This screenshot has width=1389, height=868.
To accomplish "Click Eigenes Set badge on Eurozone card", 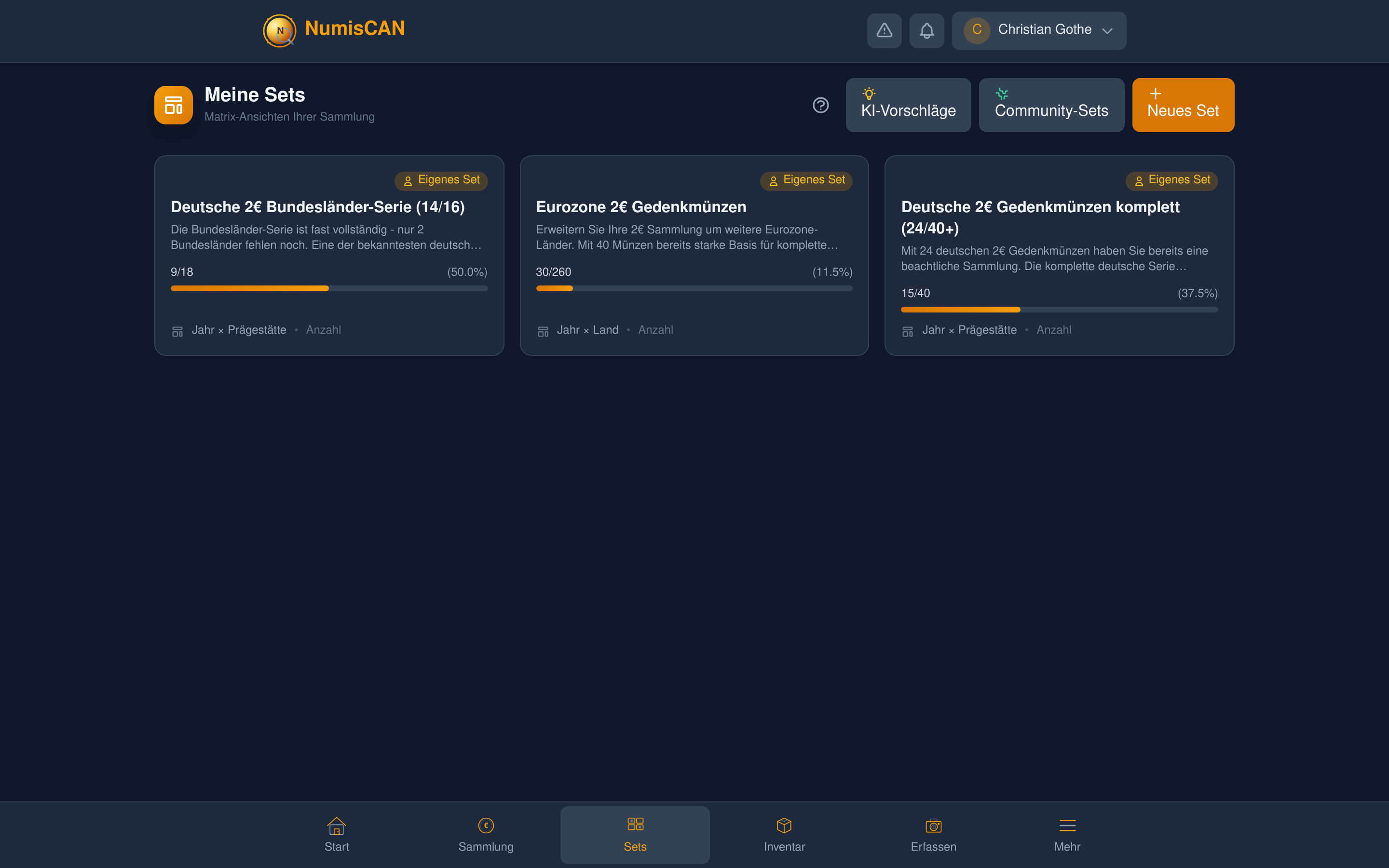I will [806, 180].
